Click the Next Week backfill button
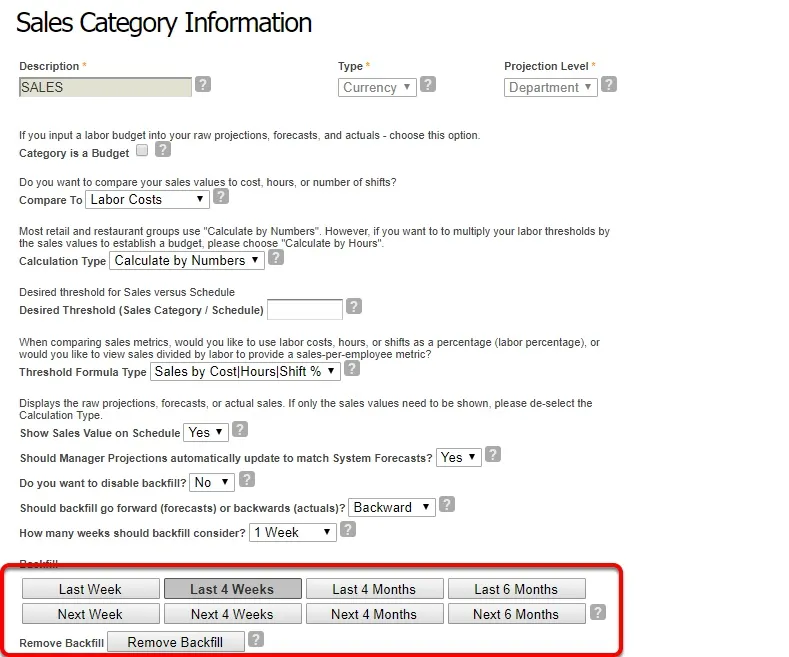The image size is (789, 657). click(x=91, y=614)
